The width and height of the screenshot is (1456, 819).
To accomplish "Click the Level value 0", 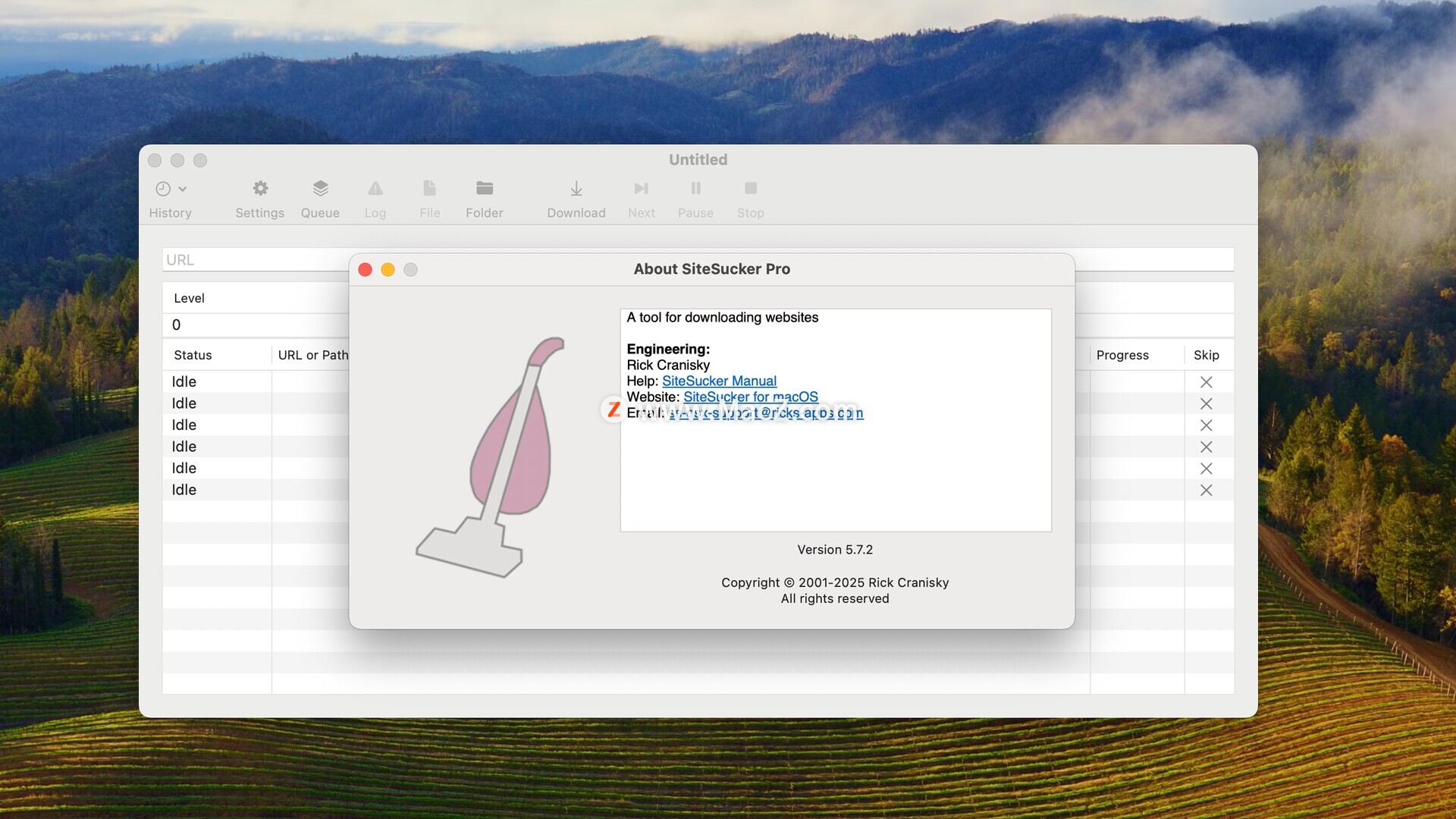I will tap(177, 325).
